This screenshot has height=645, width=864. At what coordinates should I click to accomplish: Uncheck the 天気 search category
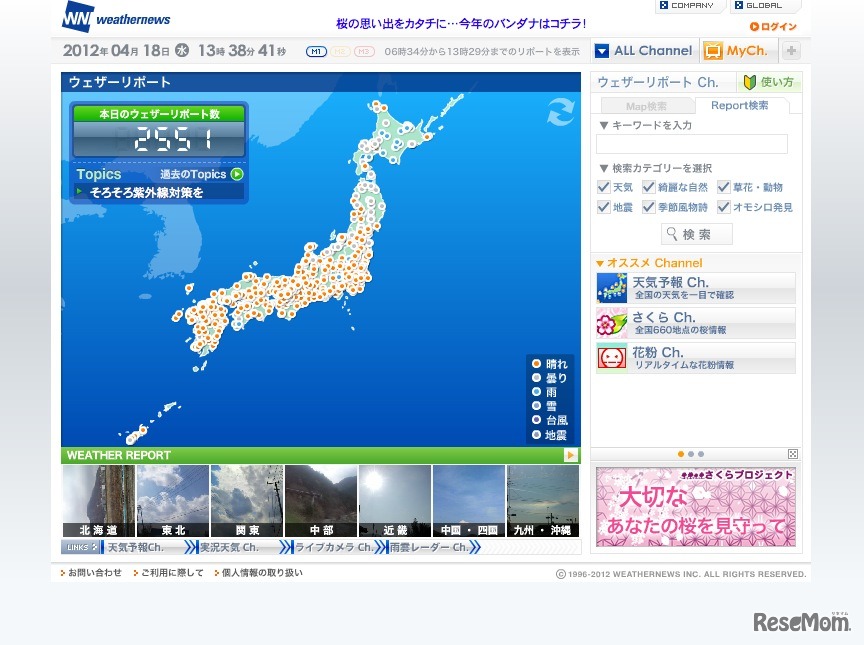605,186
